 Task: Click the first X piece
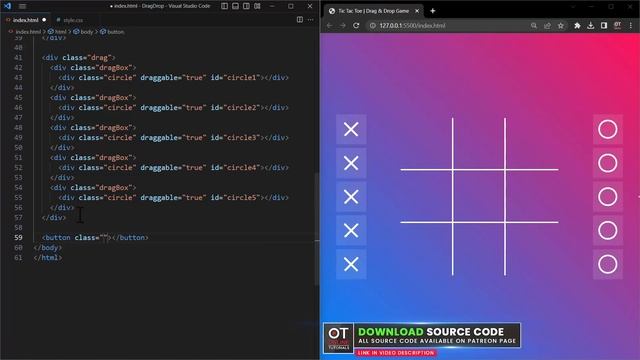pyautogui.click(x=351, y=129)
